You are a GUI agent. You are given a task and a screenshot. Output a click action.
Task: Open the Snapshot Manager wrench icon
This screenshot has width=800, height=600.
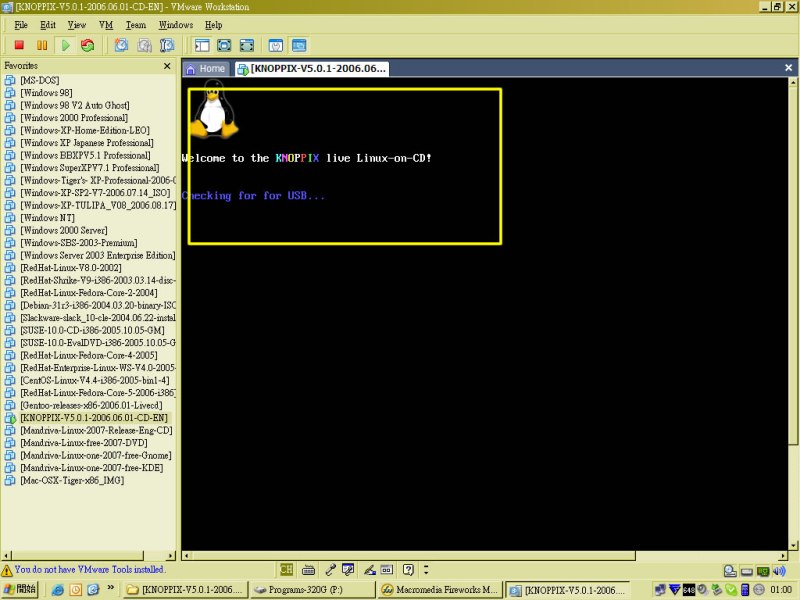pyautogui.click(x=167, y=45)
